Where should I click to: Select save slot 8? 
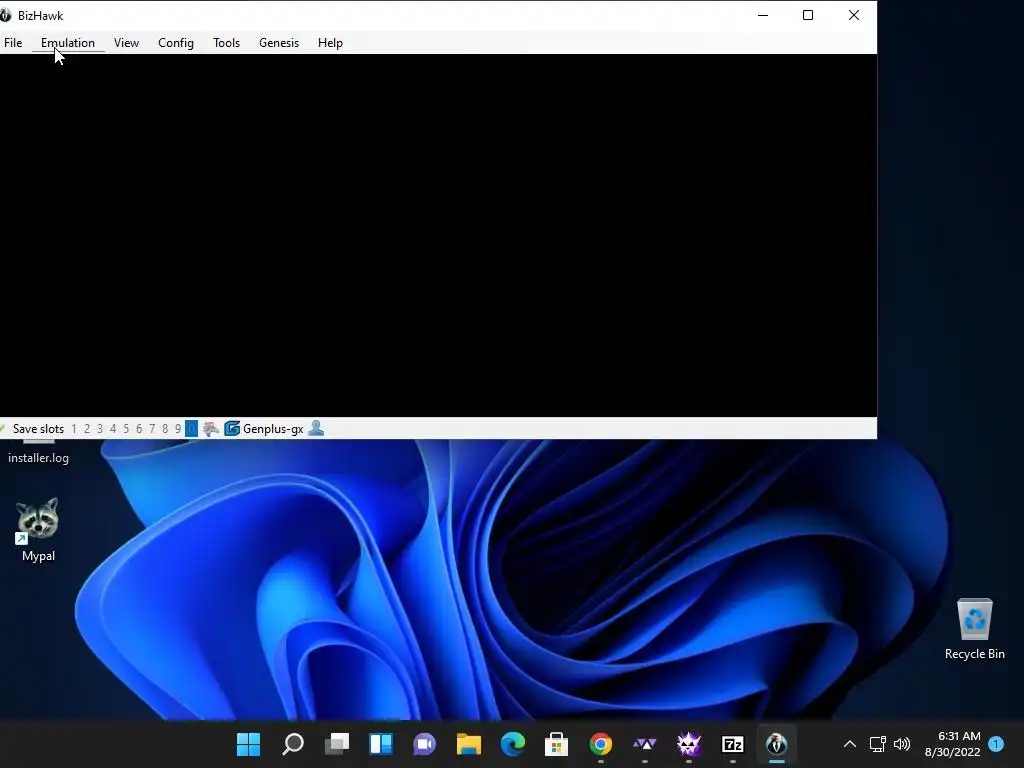[165, 429]
